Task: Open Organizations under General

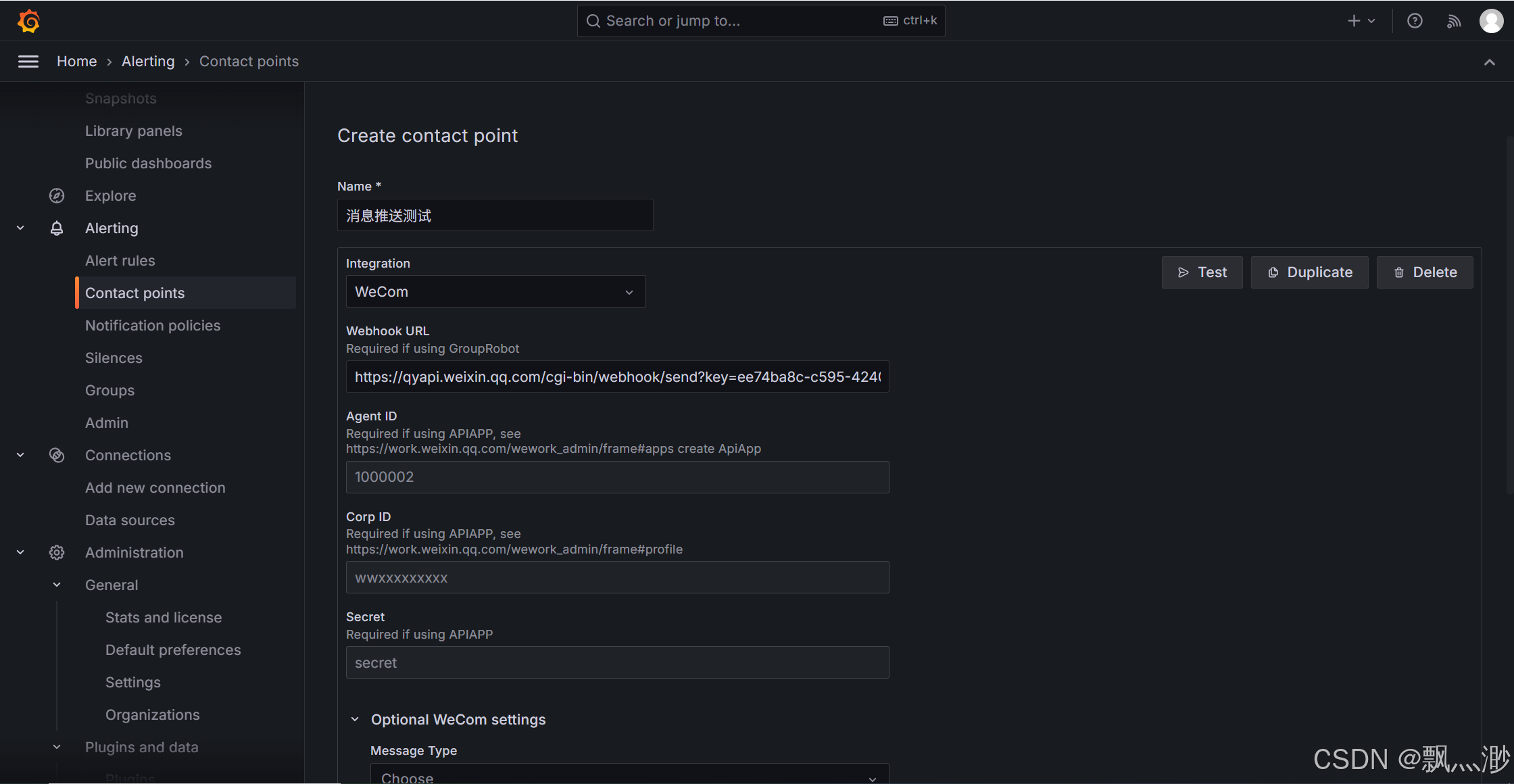Action: [x=153, y=715]
